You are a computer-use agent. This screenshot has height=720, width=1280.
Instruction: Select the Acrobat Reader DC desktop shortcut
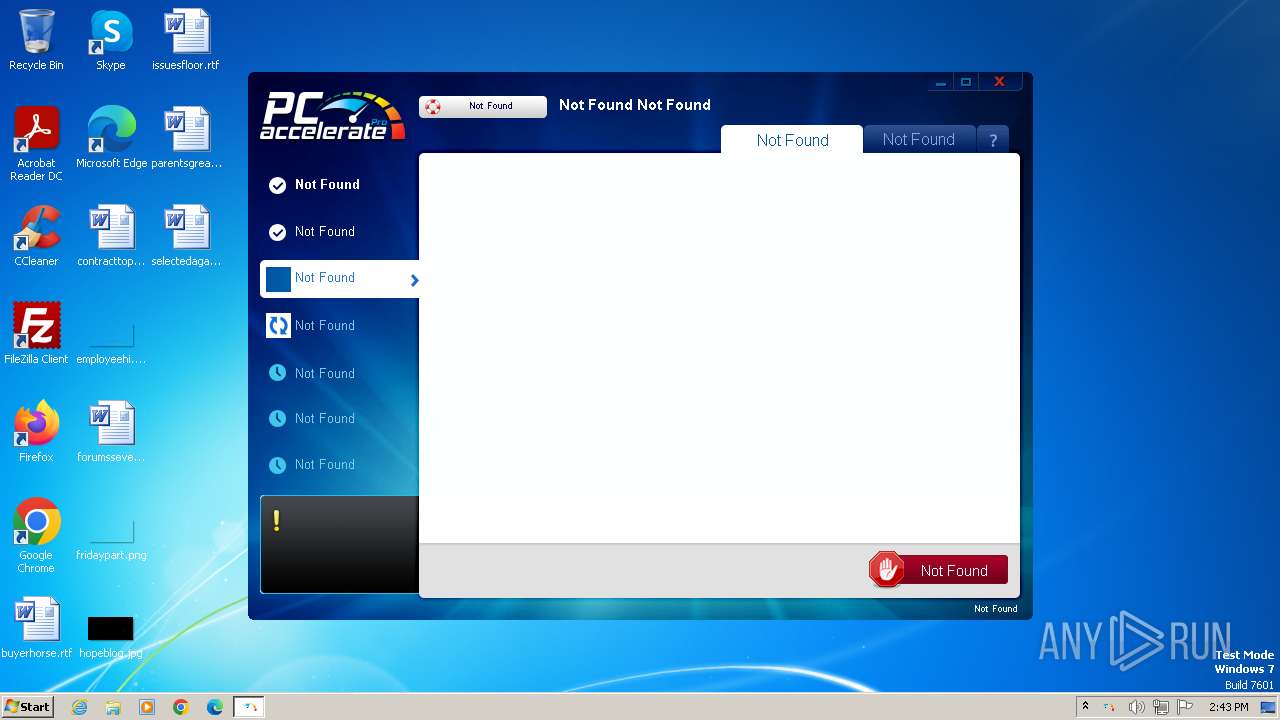click(x=36, y=145)
